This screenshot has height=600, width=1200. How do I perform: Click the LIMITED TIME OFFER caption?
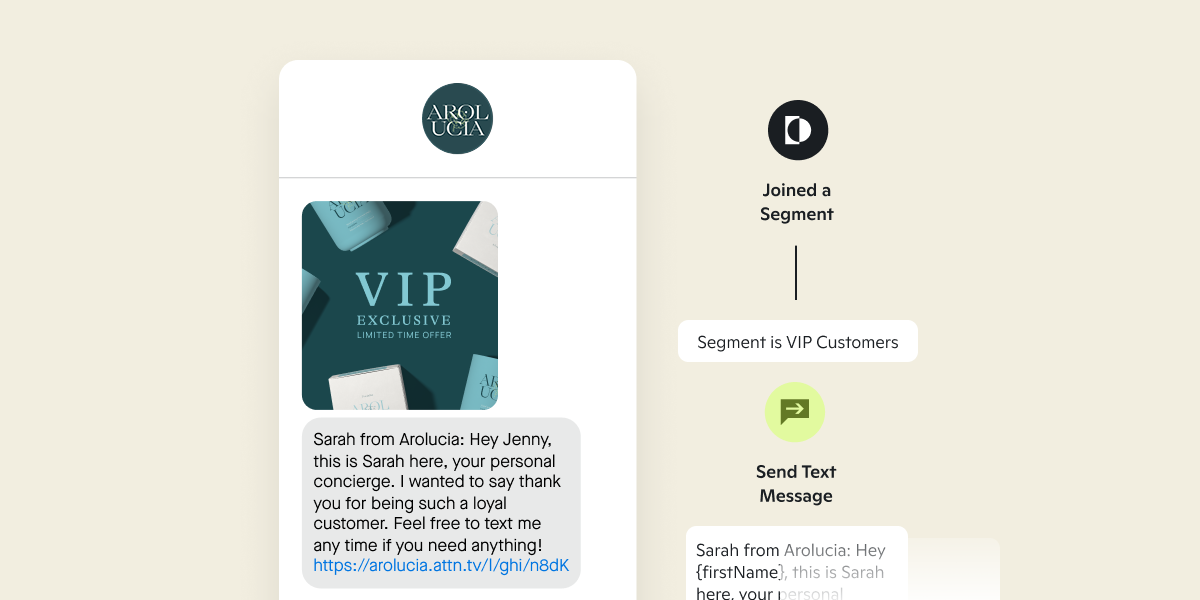click(404, 335)
